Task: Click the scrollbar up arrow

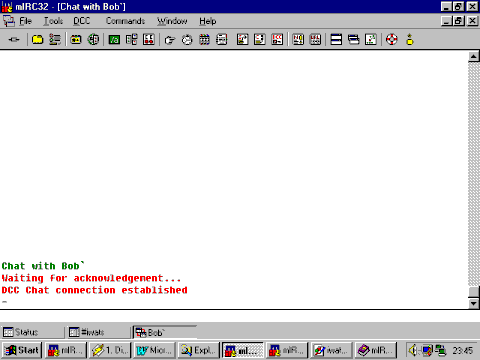Action: 474,57
